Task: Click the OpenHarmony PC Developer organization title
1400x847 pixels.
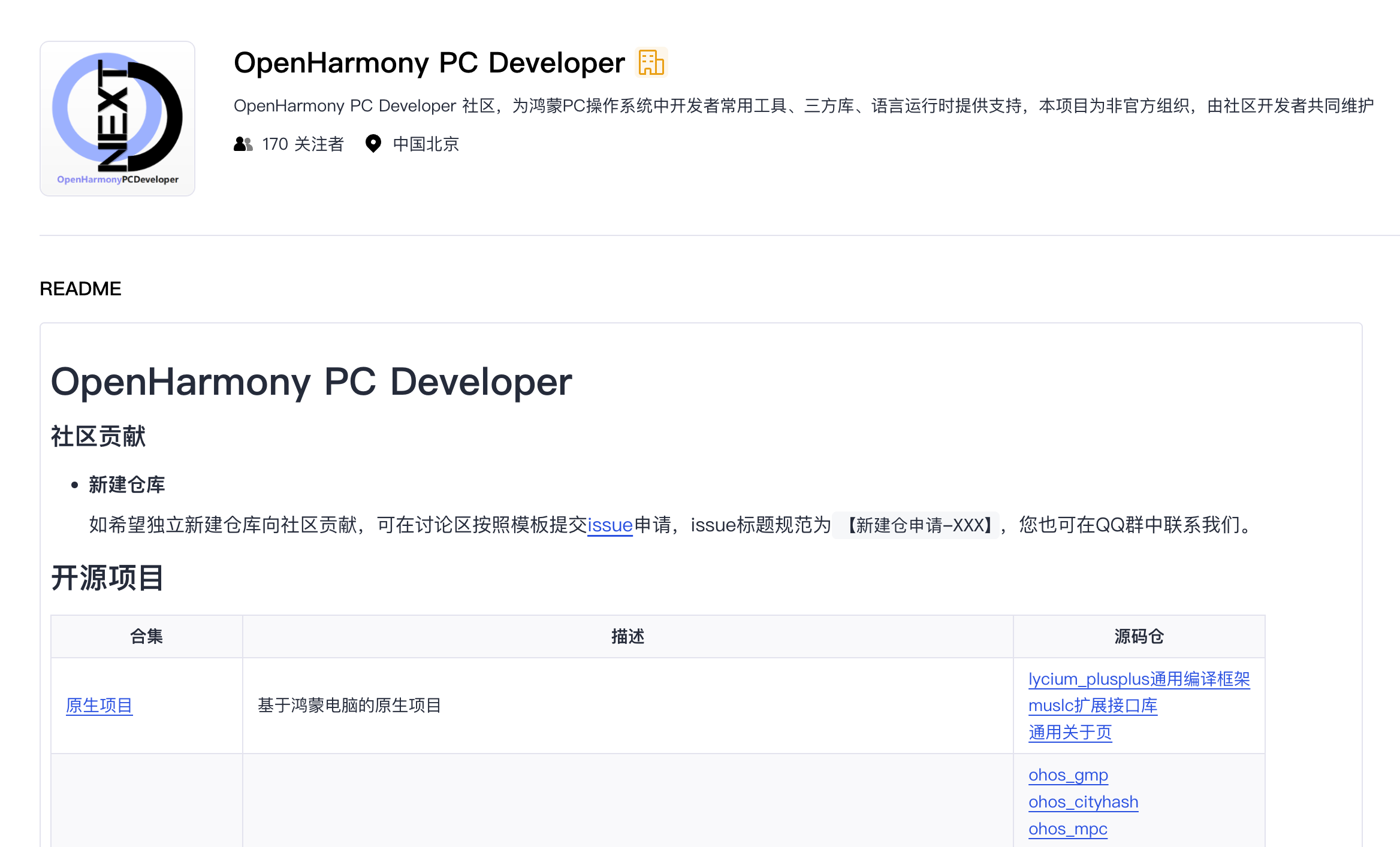Action: pos(429,63)
